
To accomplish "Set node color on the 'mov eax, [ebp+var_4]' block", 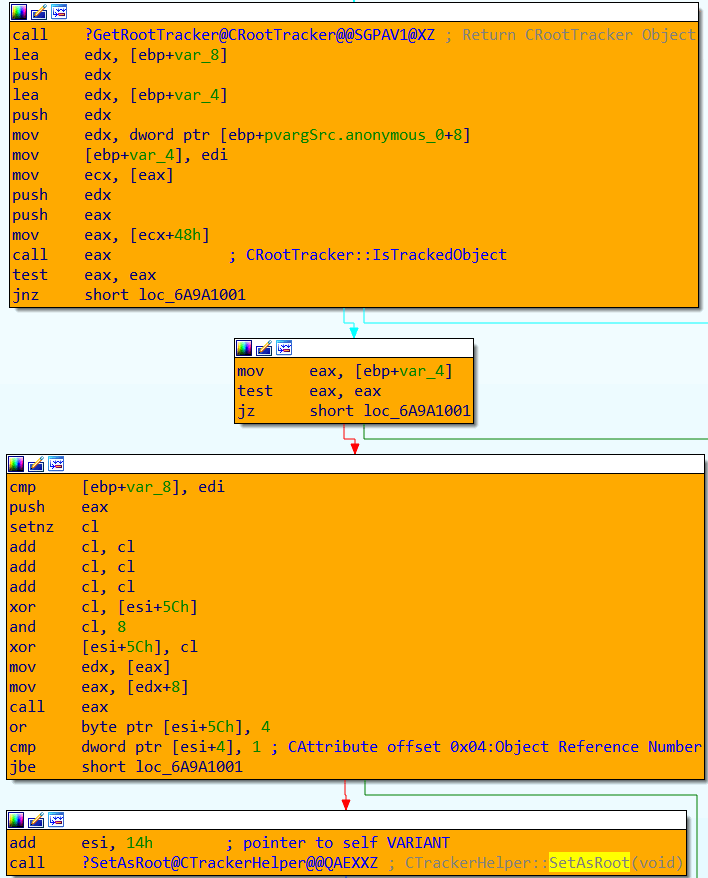I will coord(245,348).
